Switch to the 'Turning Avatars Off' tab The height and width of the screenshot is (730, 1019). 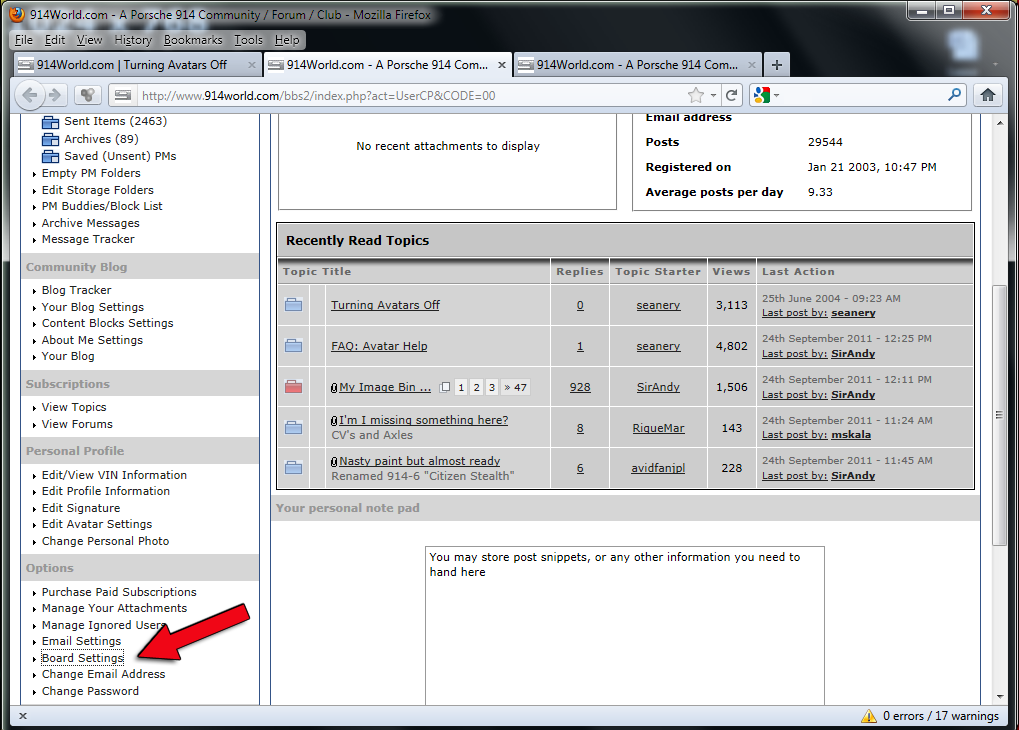(137, 65)
